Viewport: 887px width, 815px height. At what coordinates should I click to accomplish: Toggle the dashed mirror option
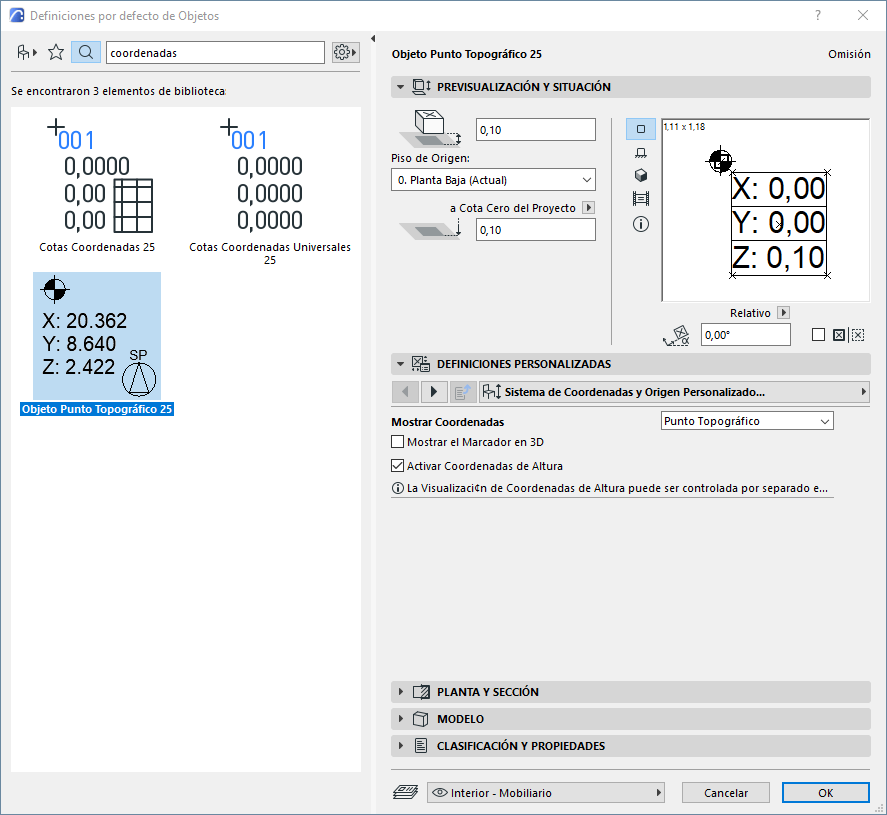coord(858,335)
